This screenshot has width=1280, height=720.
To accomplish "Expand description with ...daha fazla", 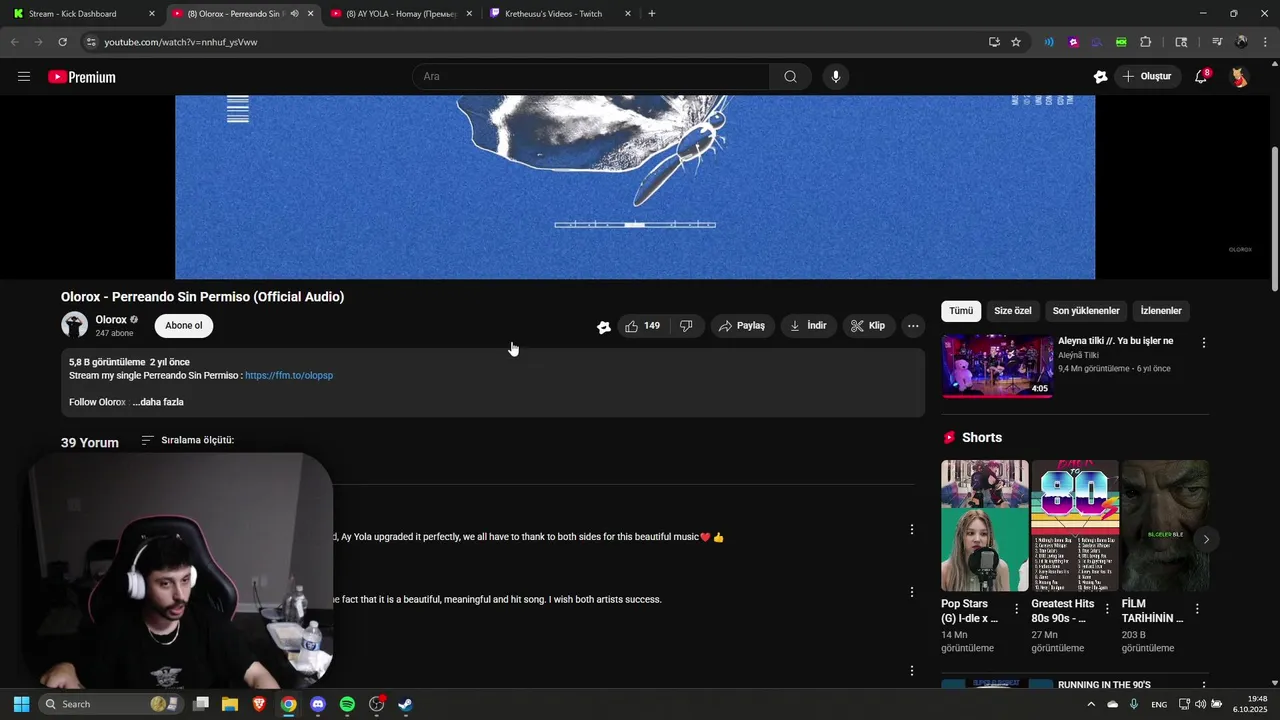I will pos(158,402).
